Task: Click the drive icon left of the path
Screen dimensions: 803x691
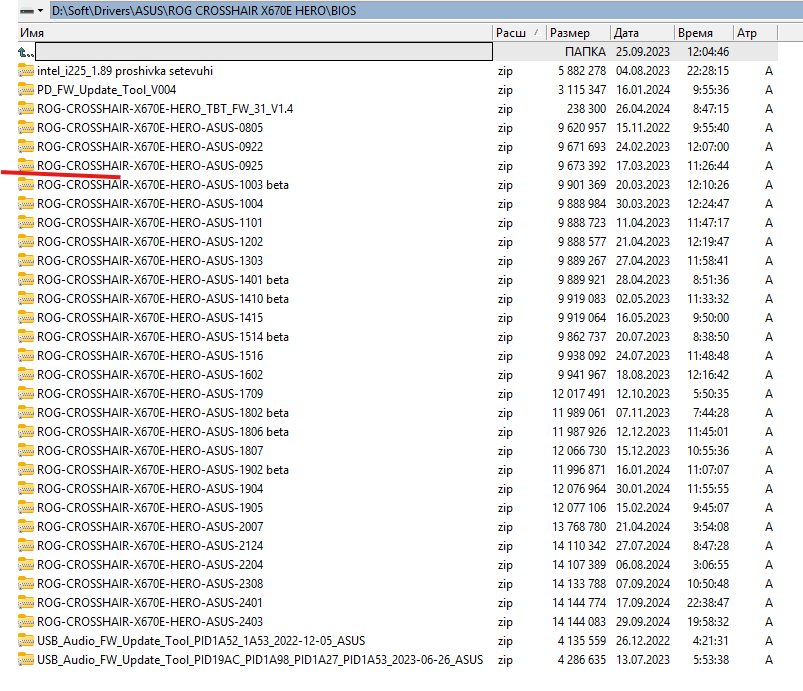Action: 27,11
